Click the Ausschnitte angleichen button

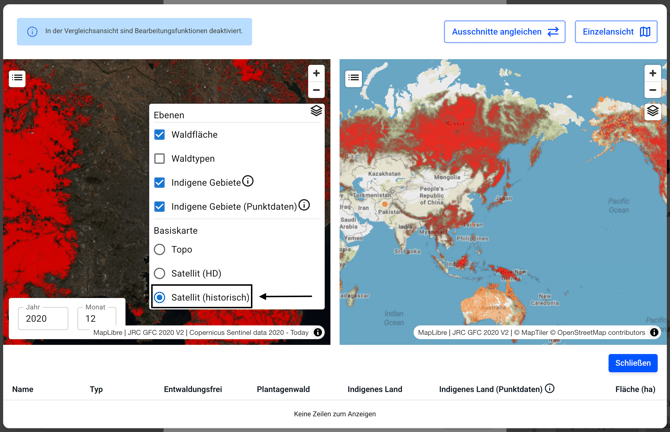(504, 32)
